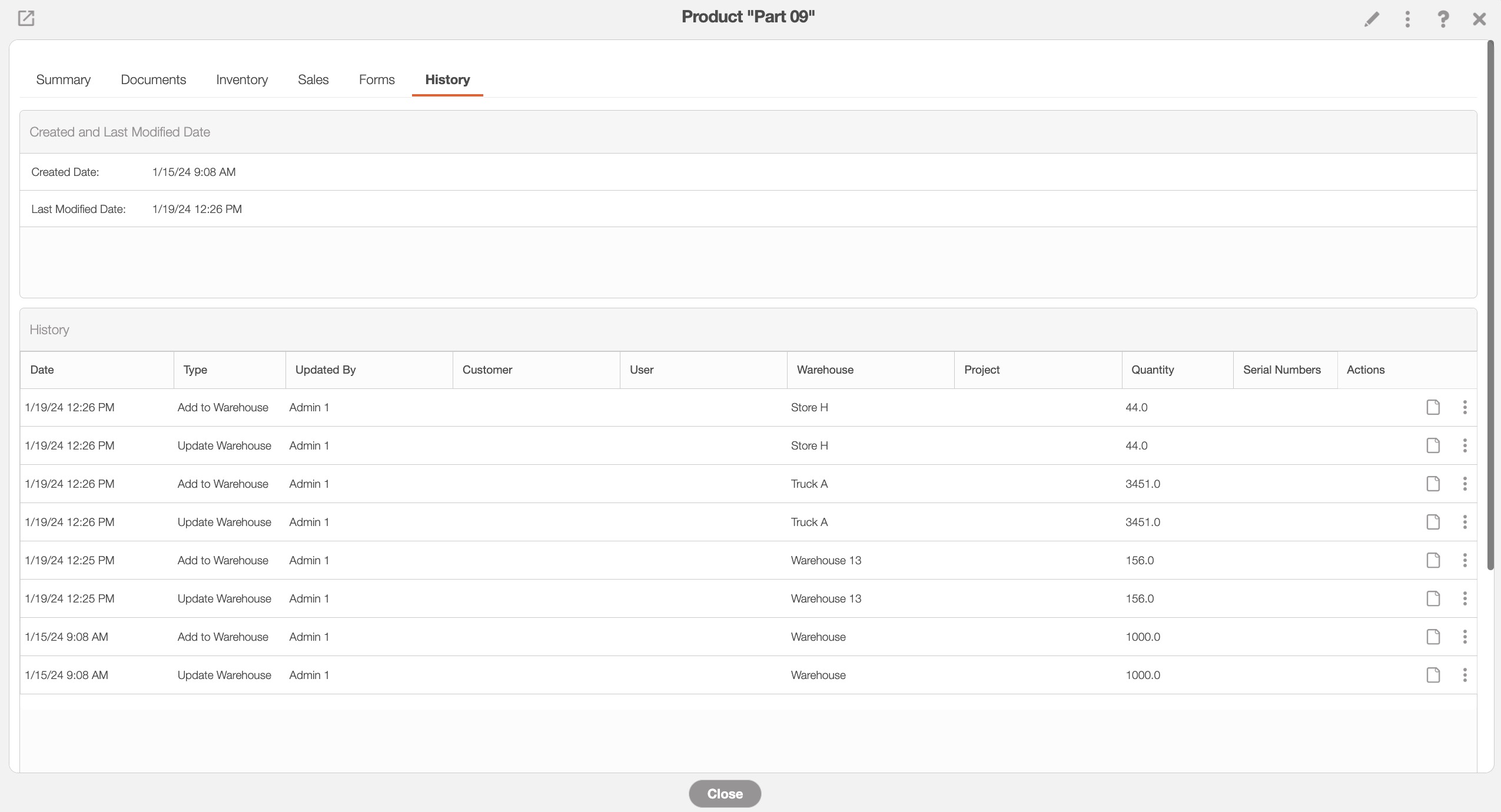The width and height of the screenshot is (1501, 812).
Task: Open kebab menu for Warehouse 13 Update row
Action: click(x=1465, y=598)
